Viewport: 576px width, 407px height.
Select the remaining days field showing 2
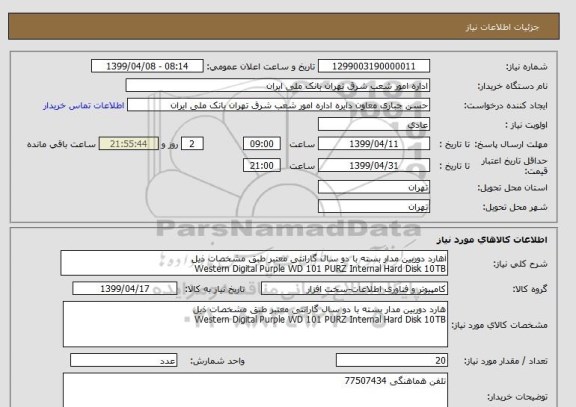[x=192, y=144]
